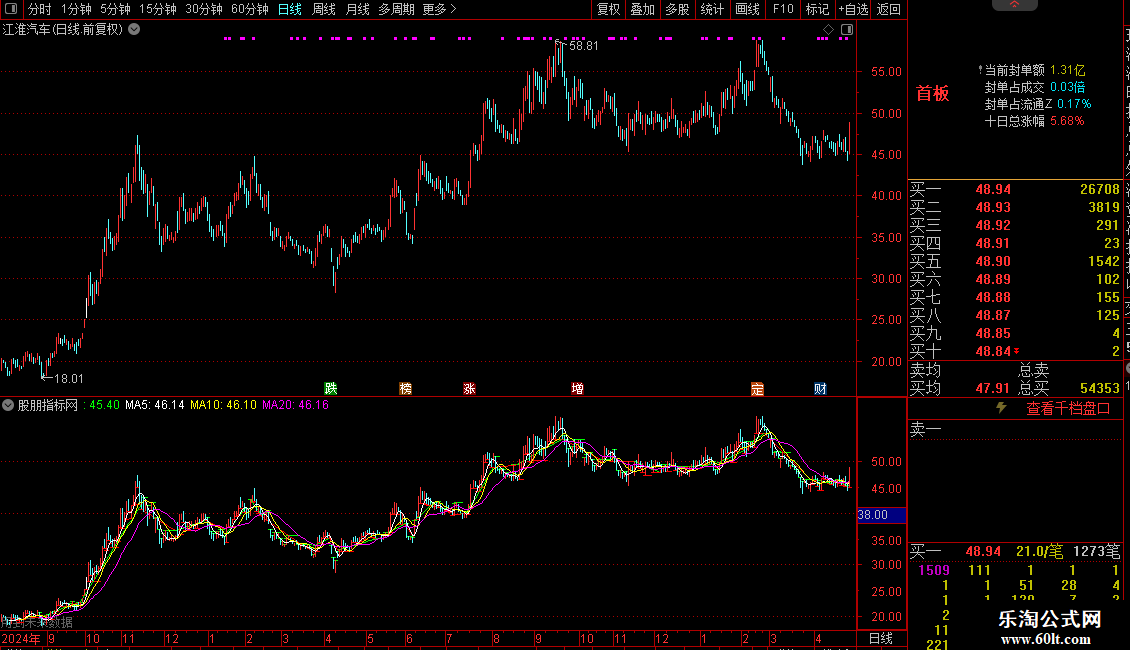Switch to 1分钟 chart period
This screenshot has width=1130, height=650.
[x=76, y=9]
